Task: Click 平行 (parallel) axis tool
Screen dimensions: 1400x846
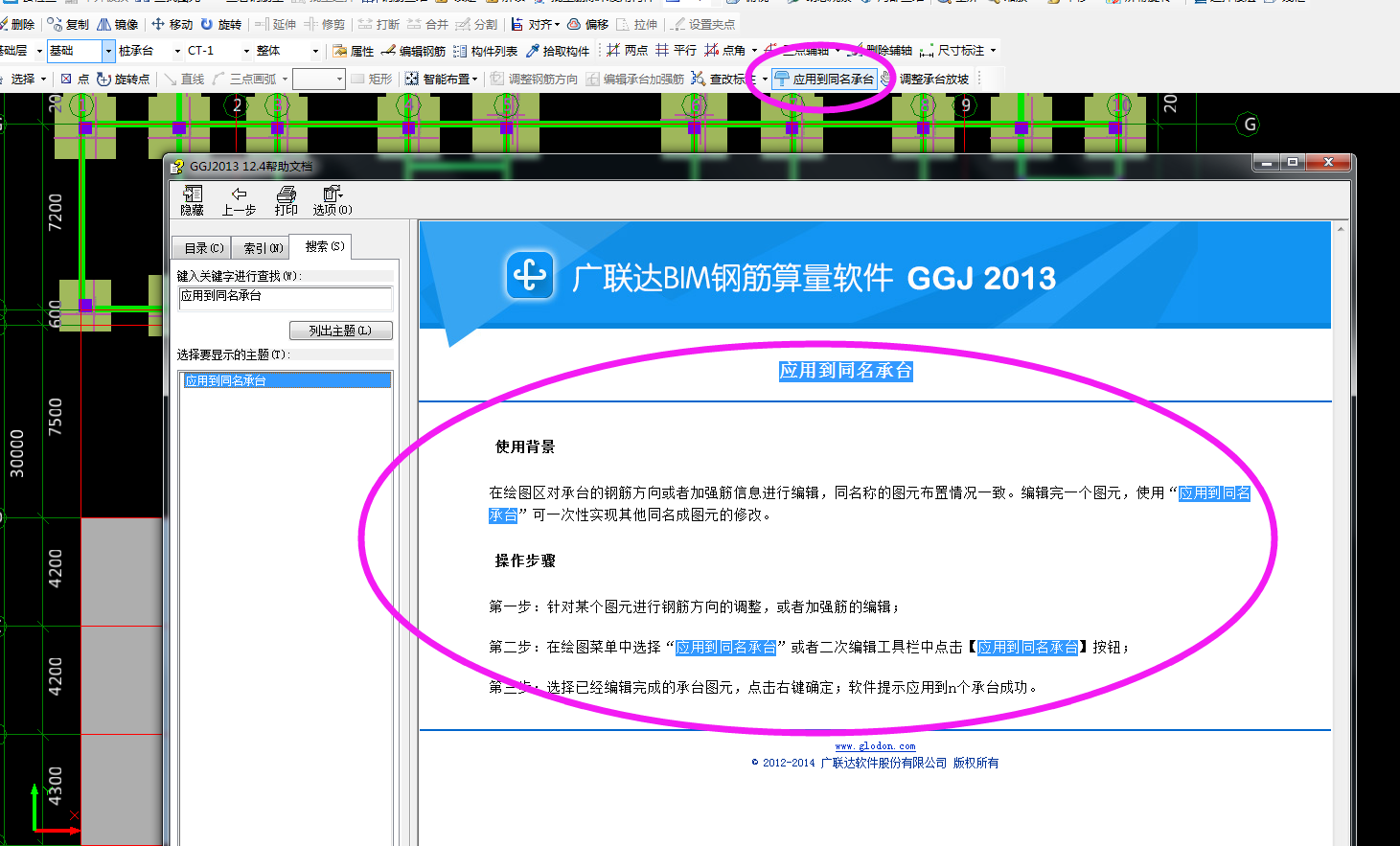Action: 677,50
